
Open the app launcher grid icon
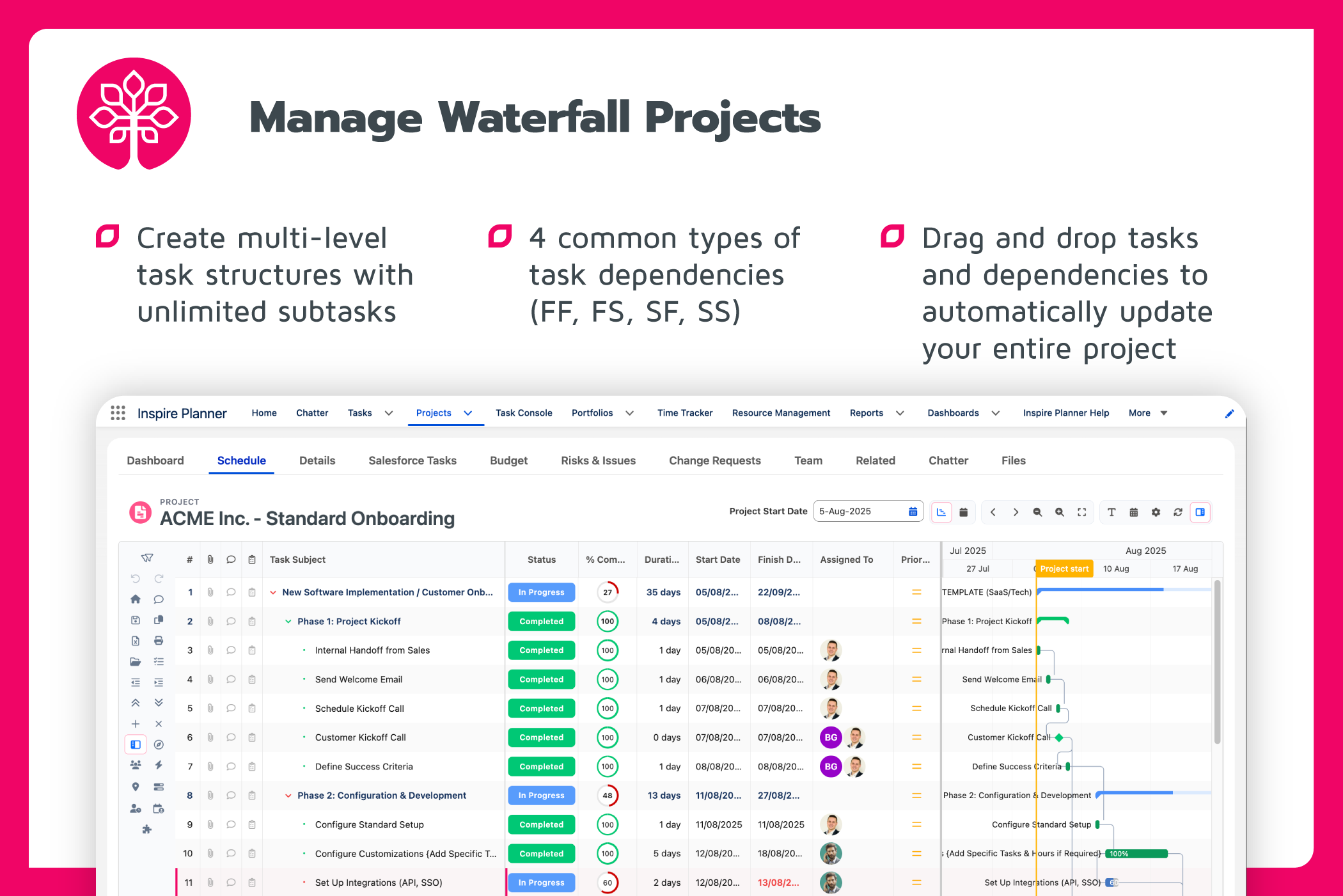[118, 413]
